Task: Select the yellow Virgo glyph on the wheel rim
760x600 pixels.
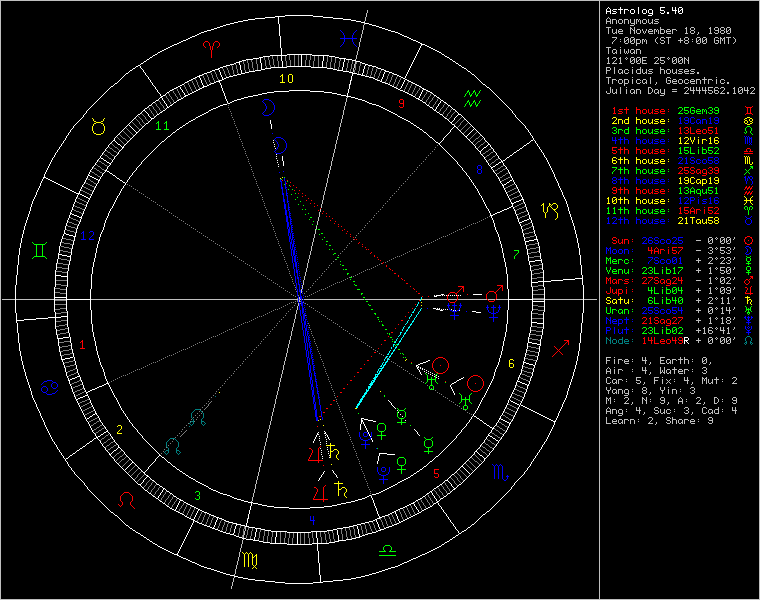Action: tap(250, 560)
